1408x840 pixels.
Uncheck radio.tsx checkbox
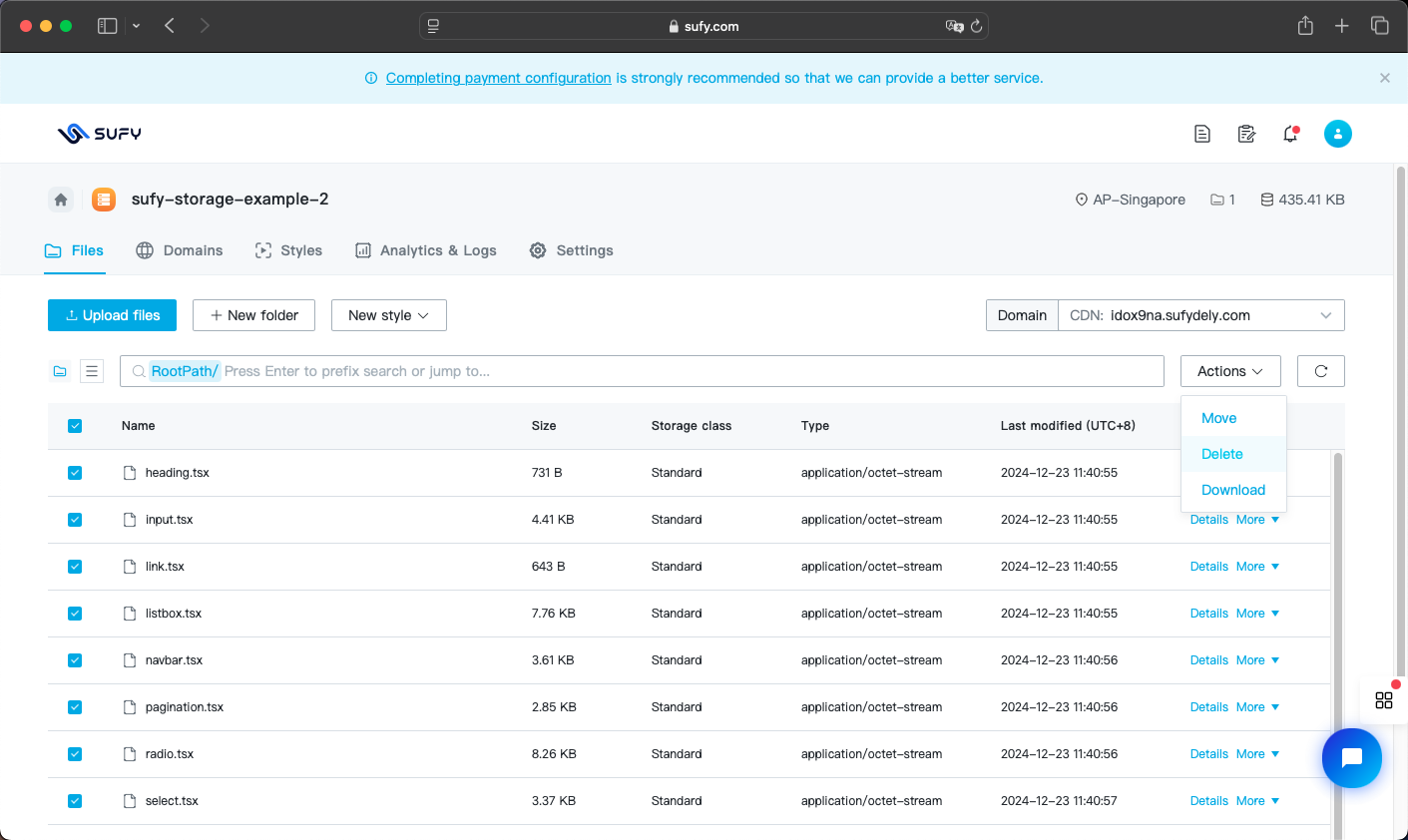click(75, 754)
